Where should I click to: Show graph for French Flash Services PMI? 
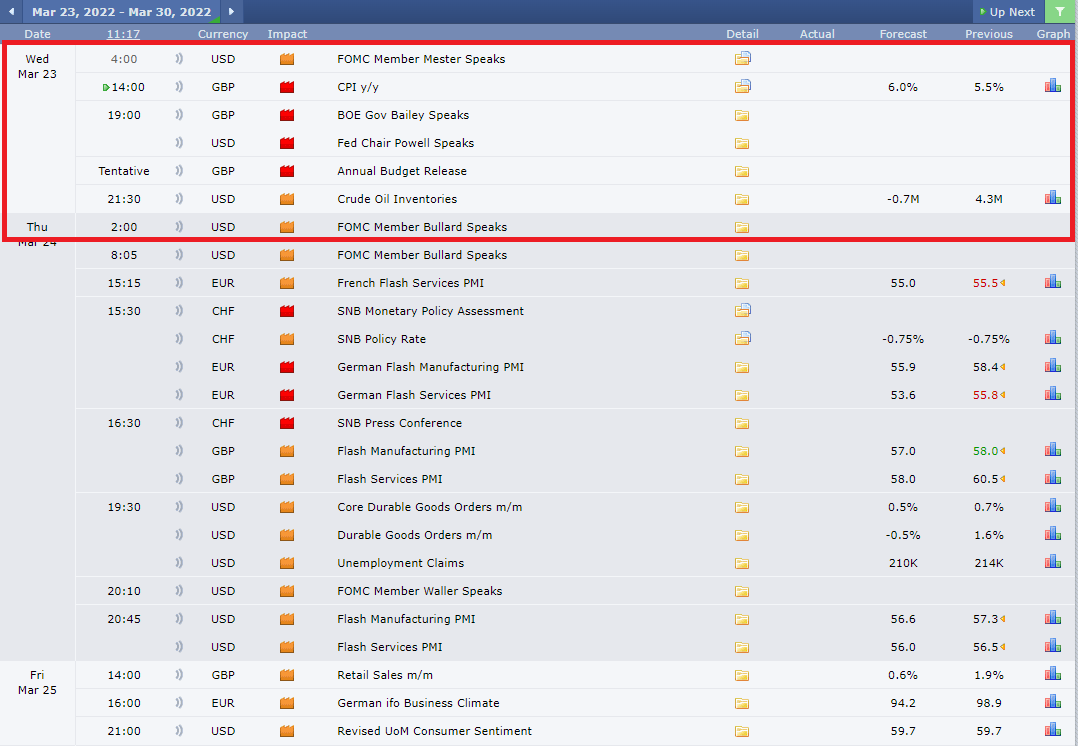click(1053, 282)
